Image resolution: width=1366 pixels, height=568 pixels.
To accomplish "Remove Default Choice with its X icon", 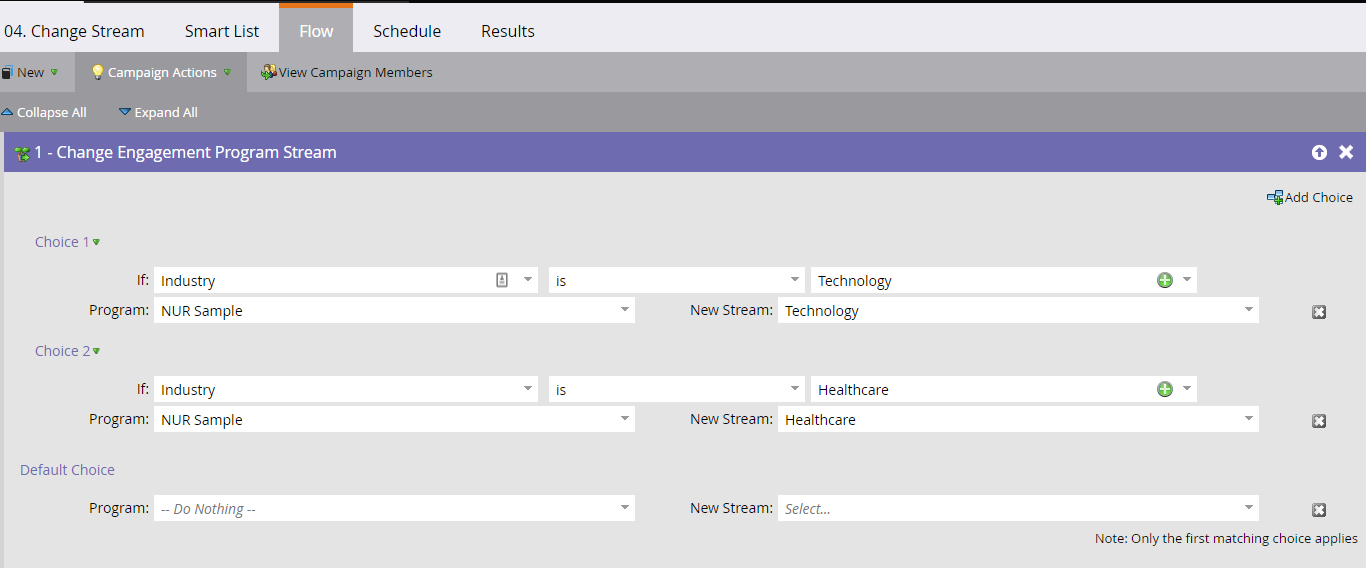I will pyautogui.click(x=1319, y=510).
